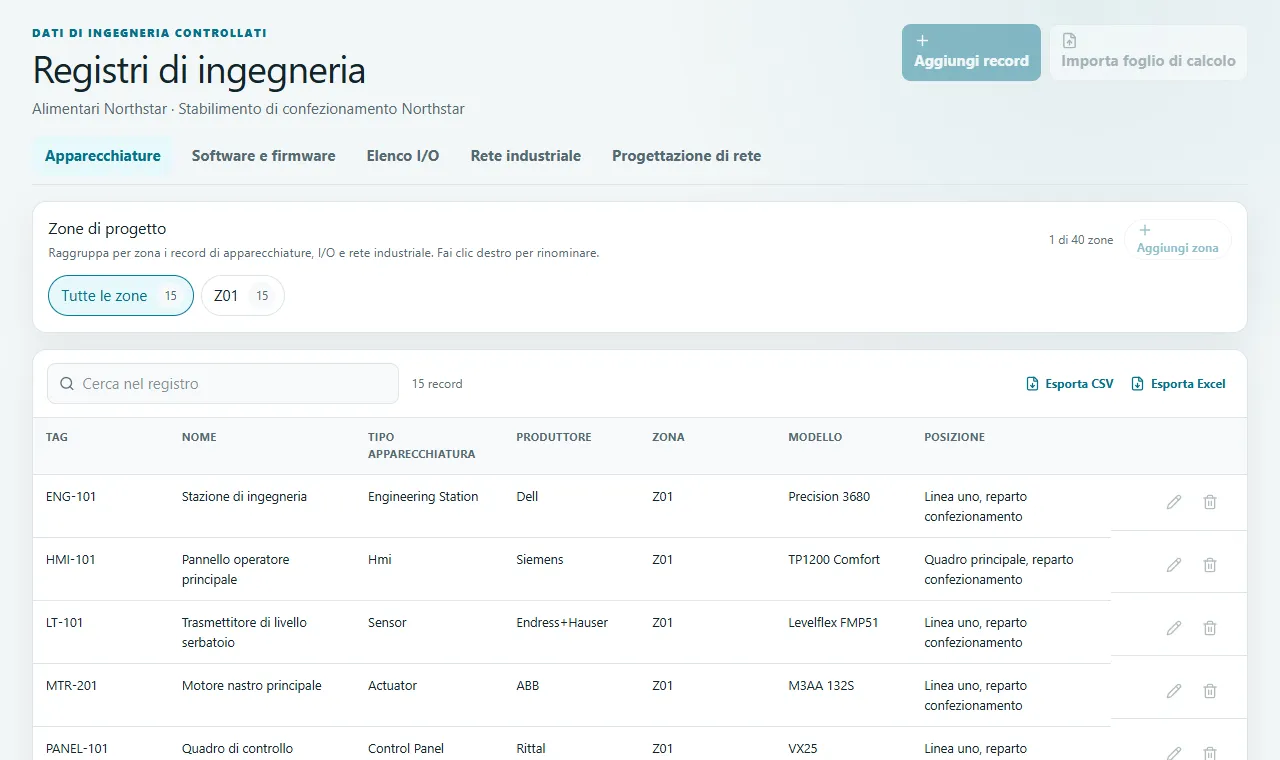Delete the LT-101 record trash icon
This screenshot has height=760, width=1280.
(x=1210, y=628)
